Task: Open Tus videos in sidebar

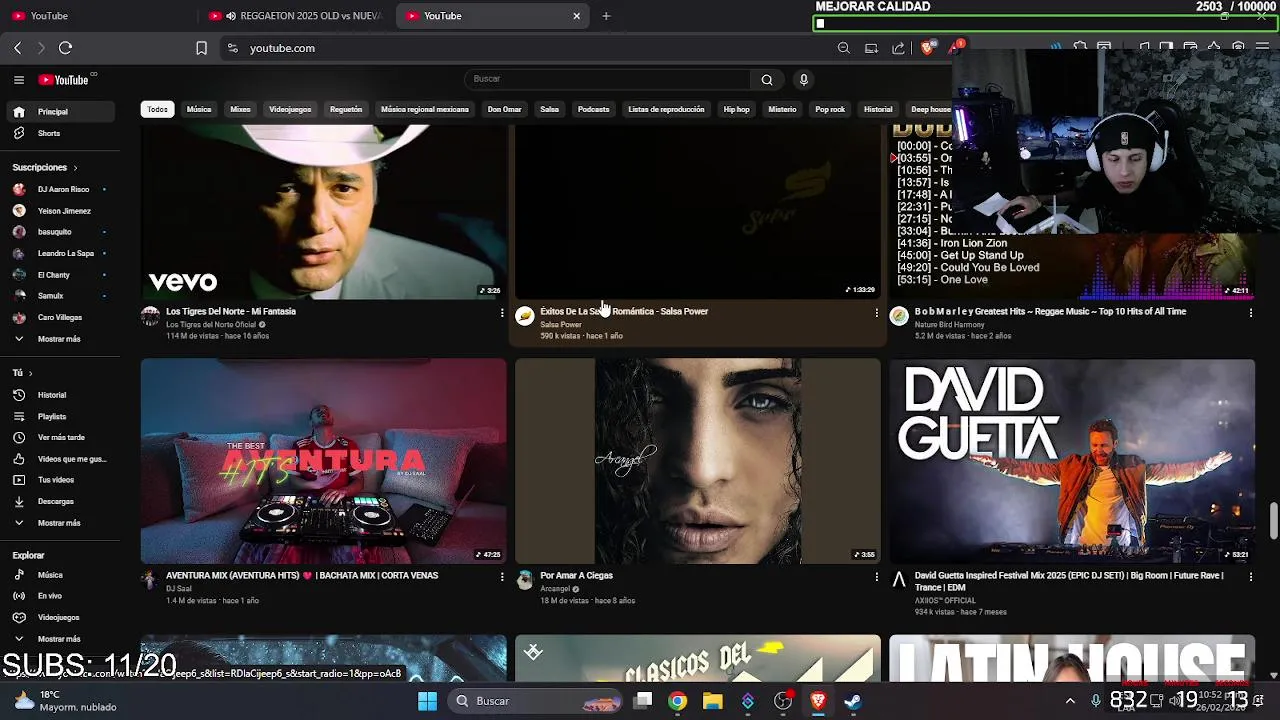Action: click(60, 480)
